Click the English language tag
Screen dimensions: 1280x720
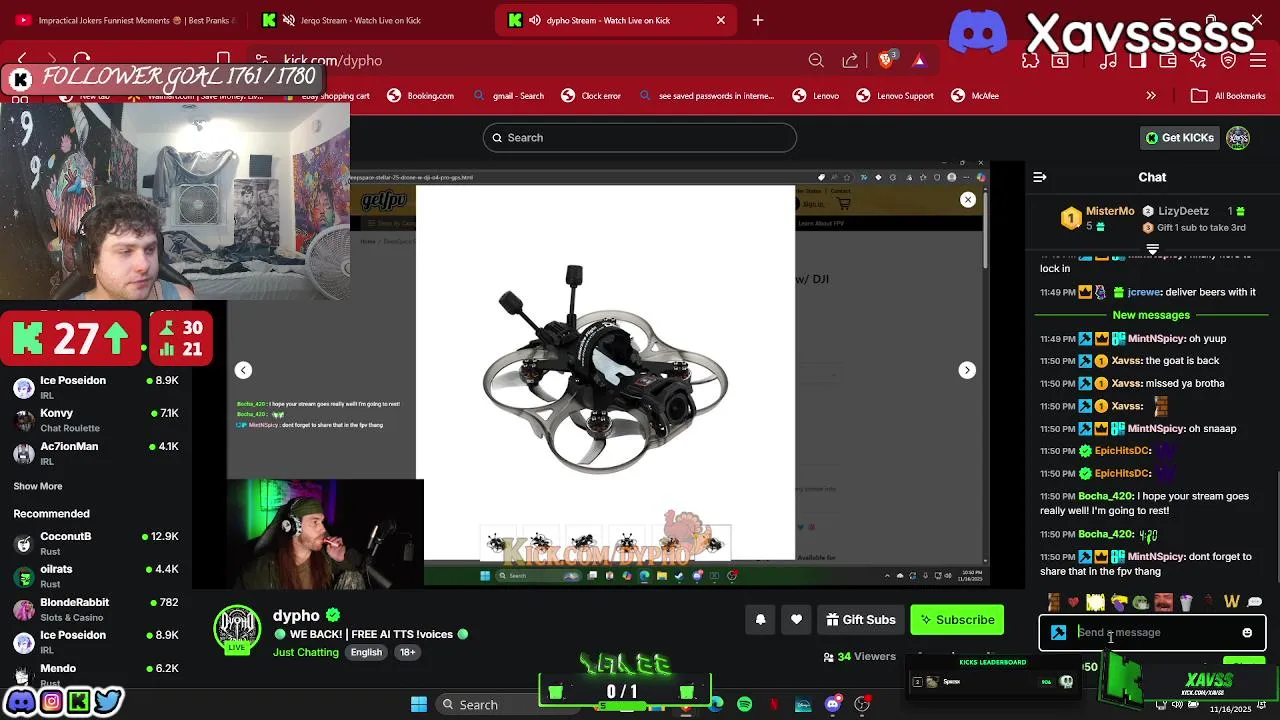[366, 652]
